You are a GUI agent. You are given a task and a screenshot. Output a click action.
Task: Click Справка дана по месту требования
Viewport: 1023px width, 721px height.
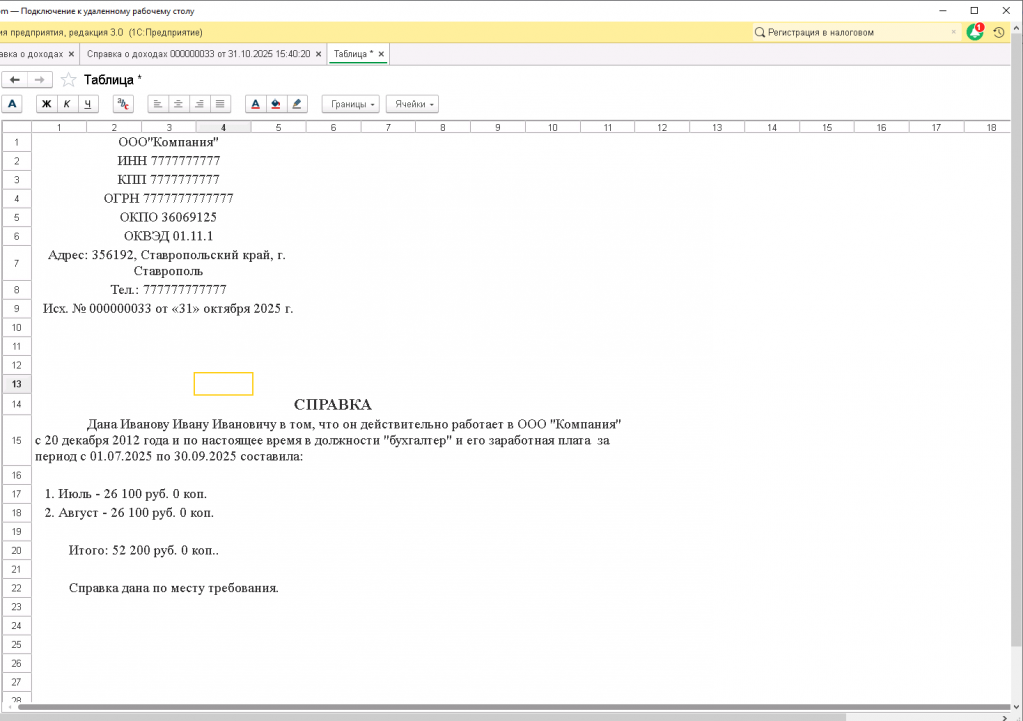[x=174, y=588]
